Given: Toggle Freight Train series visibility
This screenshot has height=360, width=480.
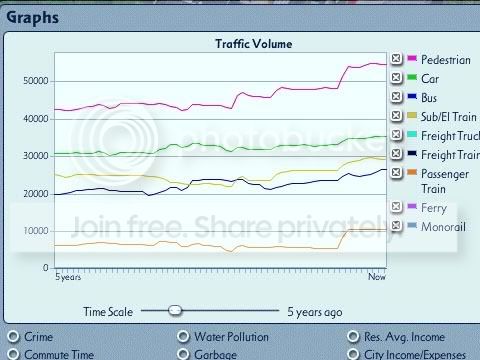Looking at the screenshot, I should [396, 154].
